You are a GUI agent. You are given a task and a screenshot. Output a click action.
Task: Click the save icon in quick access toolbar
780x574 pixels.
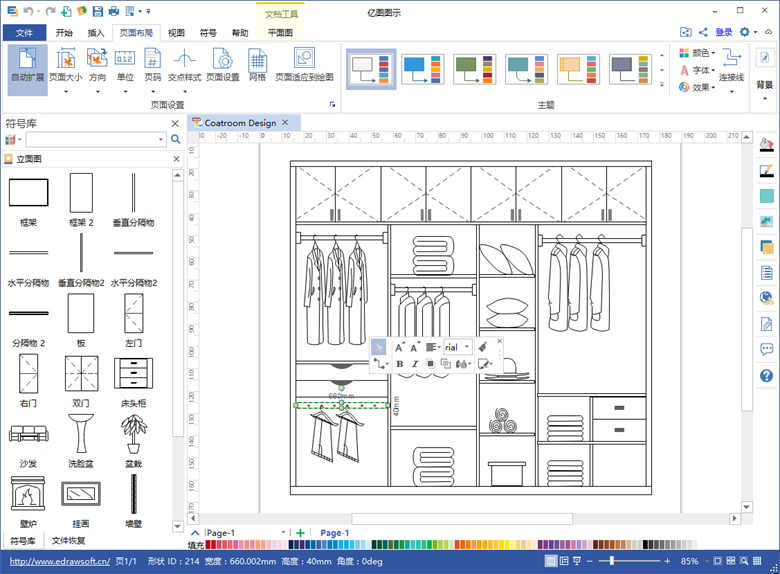97,11
